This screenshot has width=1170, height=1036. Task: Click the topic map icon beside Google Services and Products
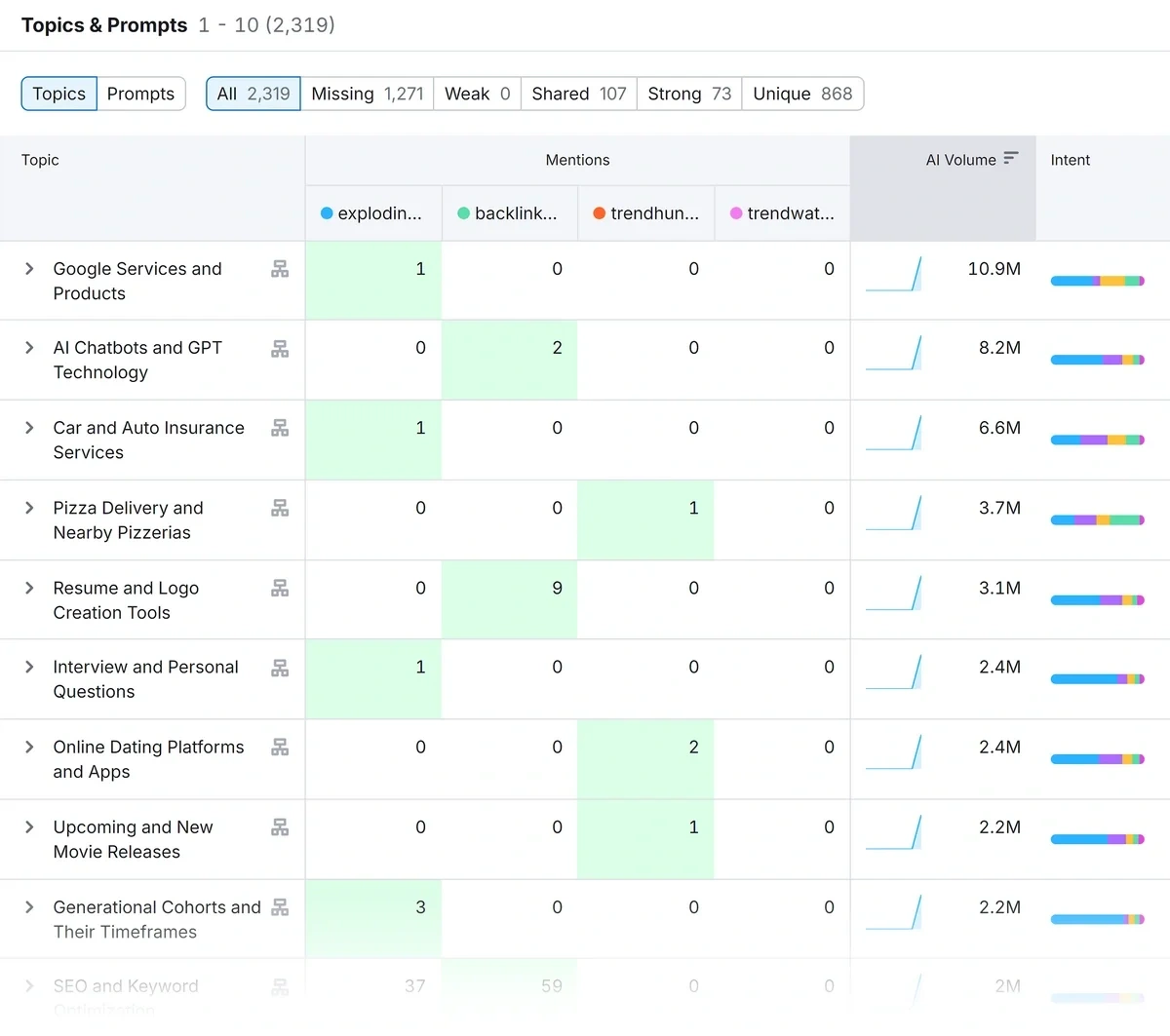(280, 269)
